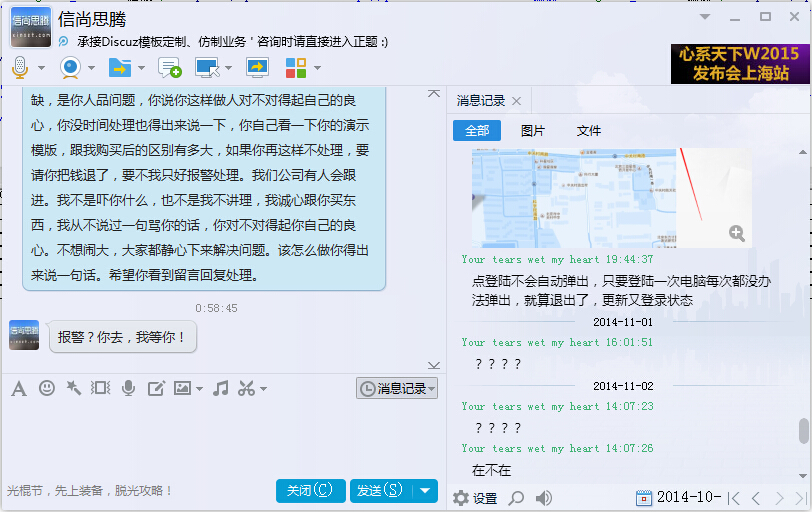The width and height of the screenshot is (812, 512).
Task: Open emoji smiley picker
Action: [47, 388]
